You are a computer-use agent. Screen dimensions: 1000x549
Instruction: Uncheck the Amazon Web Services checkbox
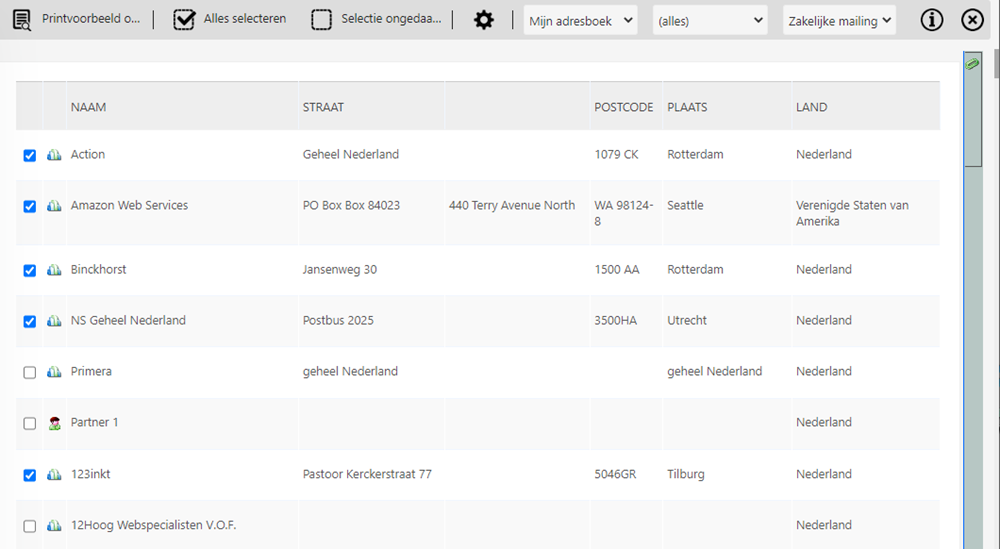(29, 207)
